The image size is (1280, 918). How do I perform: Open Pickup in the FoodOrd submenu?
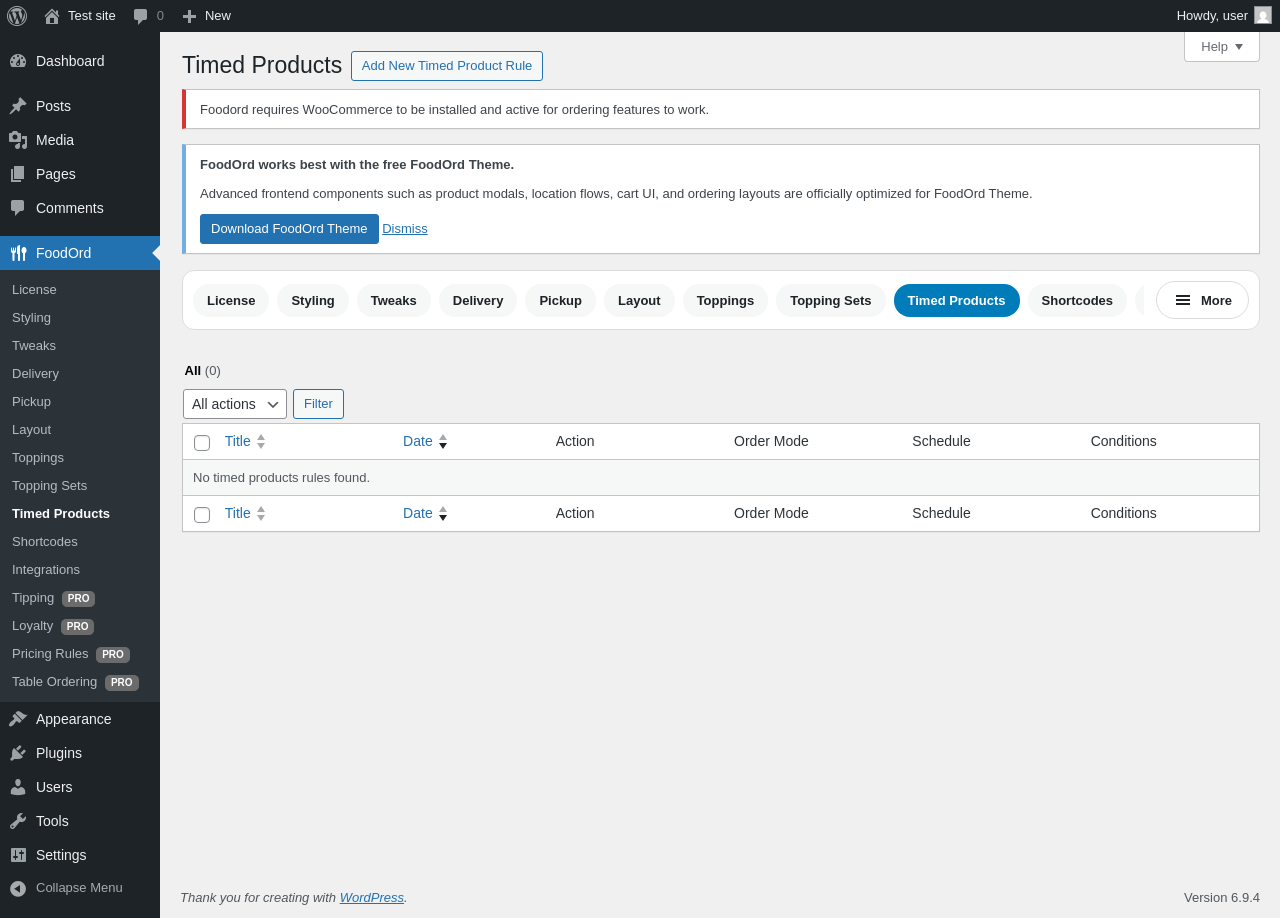(31, 402)
